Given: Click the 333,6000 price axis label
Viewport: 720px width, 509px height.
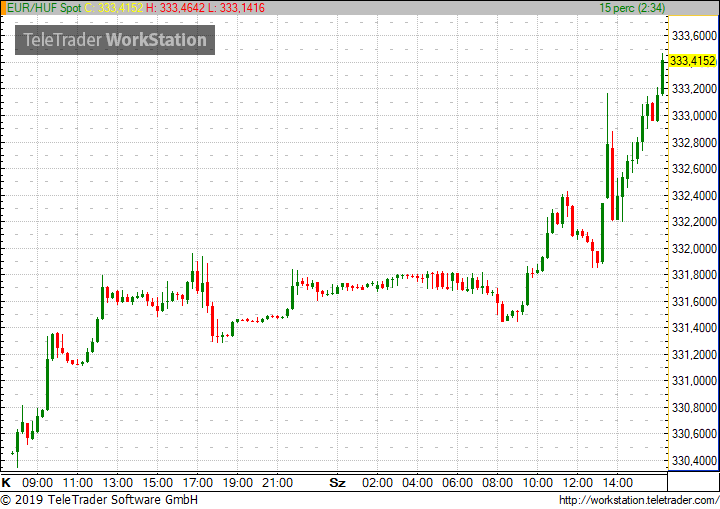Looking at the screenshot, I should point(694,36).
